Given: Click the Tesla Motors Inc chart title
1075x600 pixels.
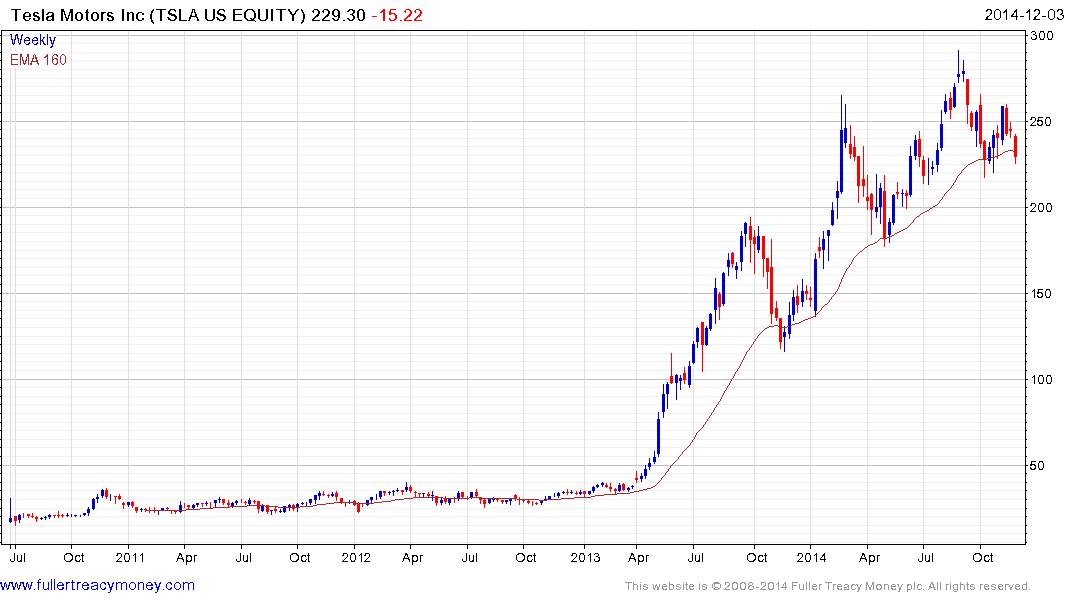Looking at the screenshot, I should click(x=158, y=15).
